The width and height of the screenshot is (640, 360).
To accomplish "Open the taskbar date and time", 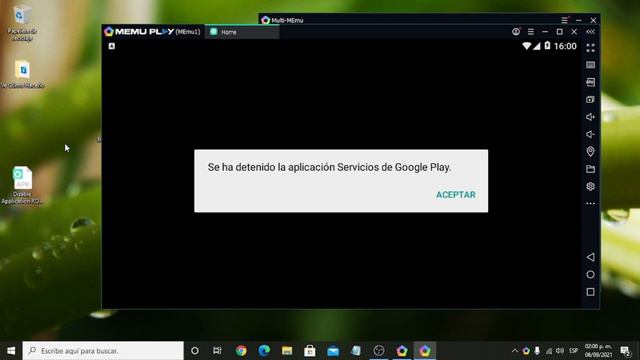I will pos(598,351).
